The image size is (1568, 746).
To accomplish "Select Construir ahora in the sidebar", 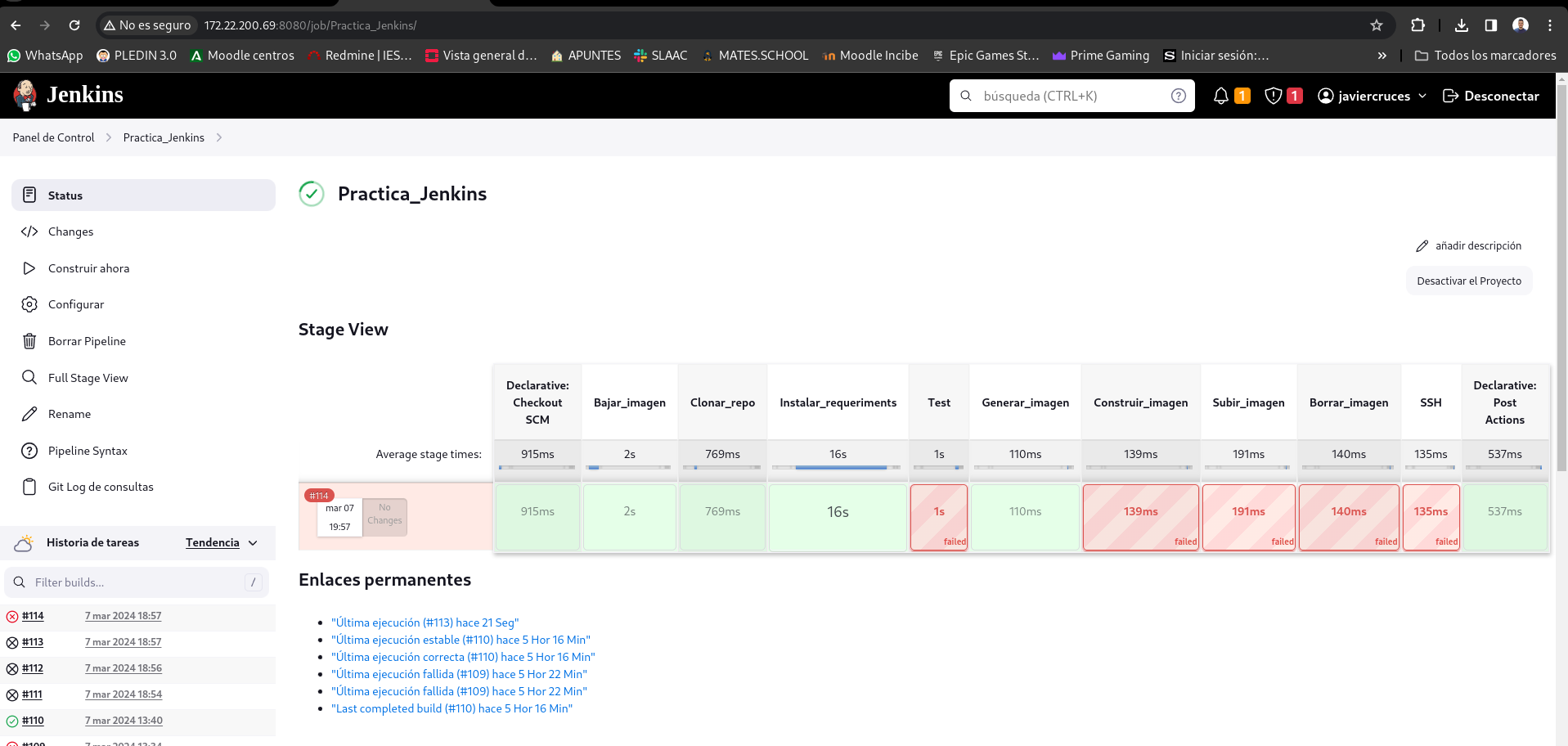I will click(143, 268).
